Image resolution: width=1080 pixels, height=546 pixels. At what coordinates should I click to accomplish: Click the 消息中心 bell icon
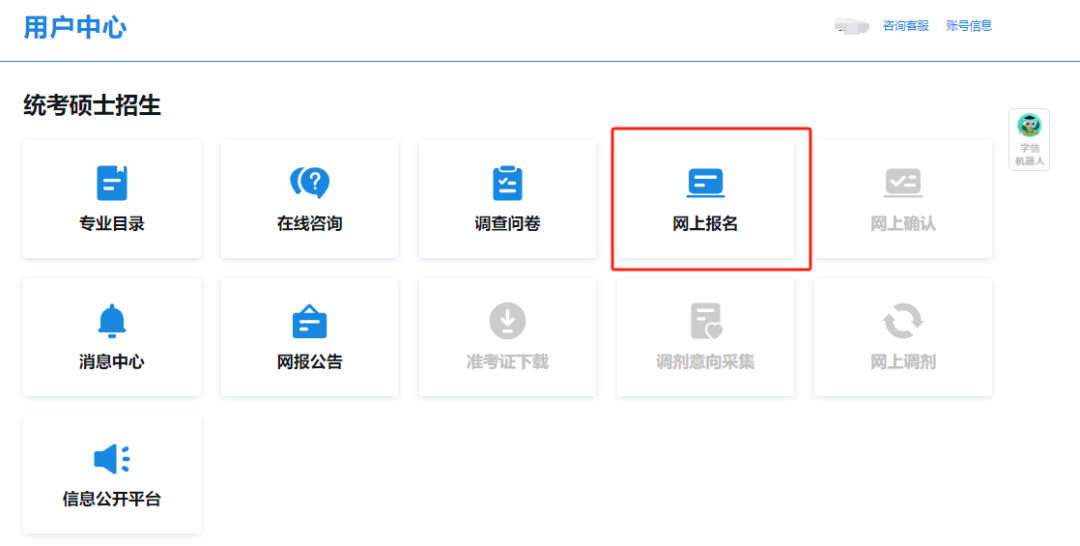[112, 321]
